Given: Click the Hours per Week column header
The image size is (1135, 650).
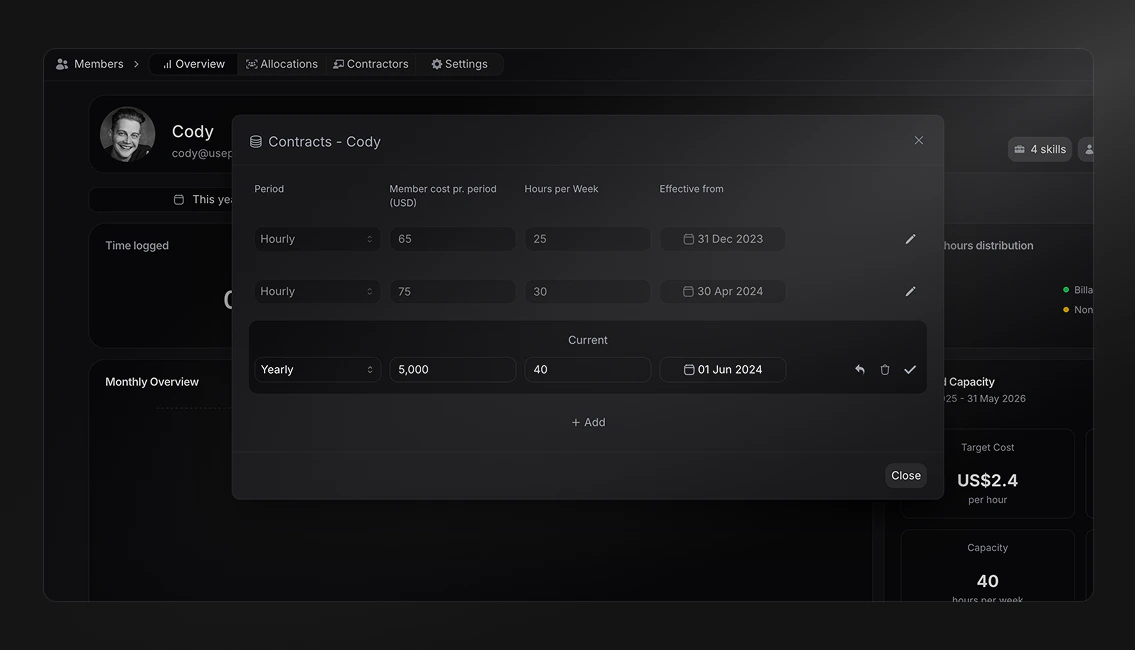Looking at the screenshot, I should coord(561,189).
